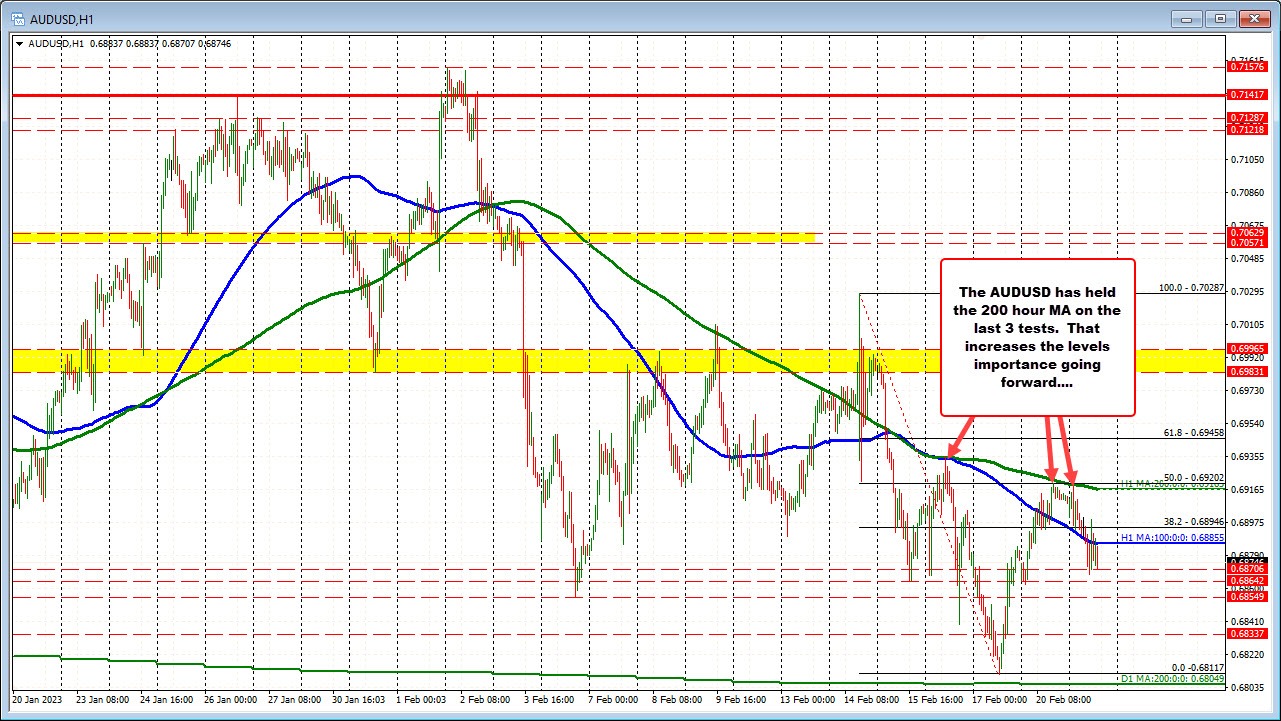Click the D1 MA:200 0.68049 green label
Viewport: 1281px width, 721px height.
[x=1170, y=680]
